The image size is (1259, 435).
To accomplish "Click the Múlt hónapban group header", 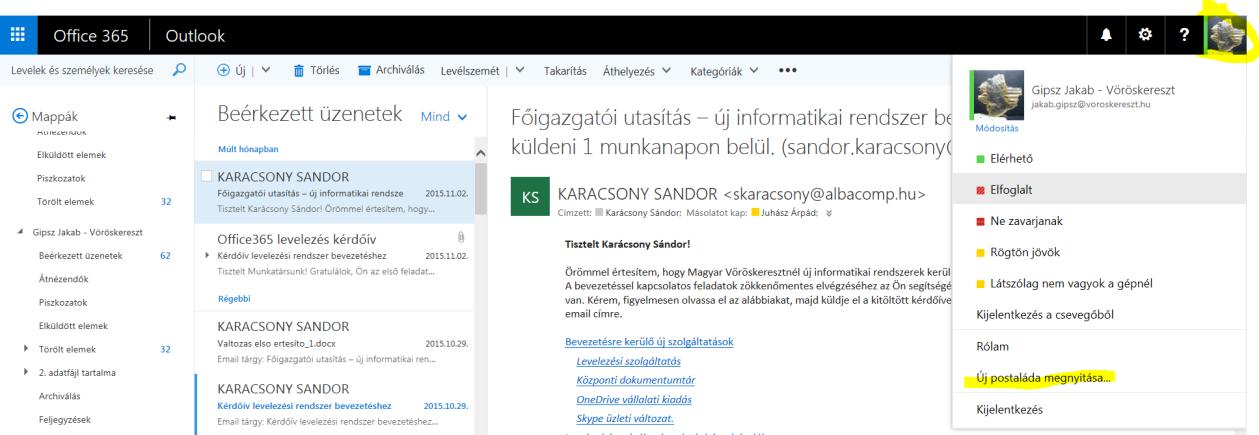I will 248,149.
